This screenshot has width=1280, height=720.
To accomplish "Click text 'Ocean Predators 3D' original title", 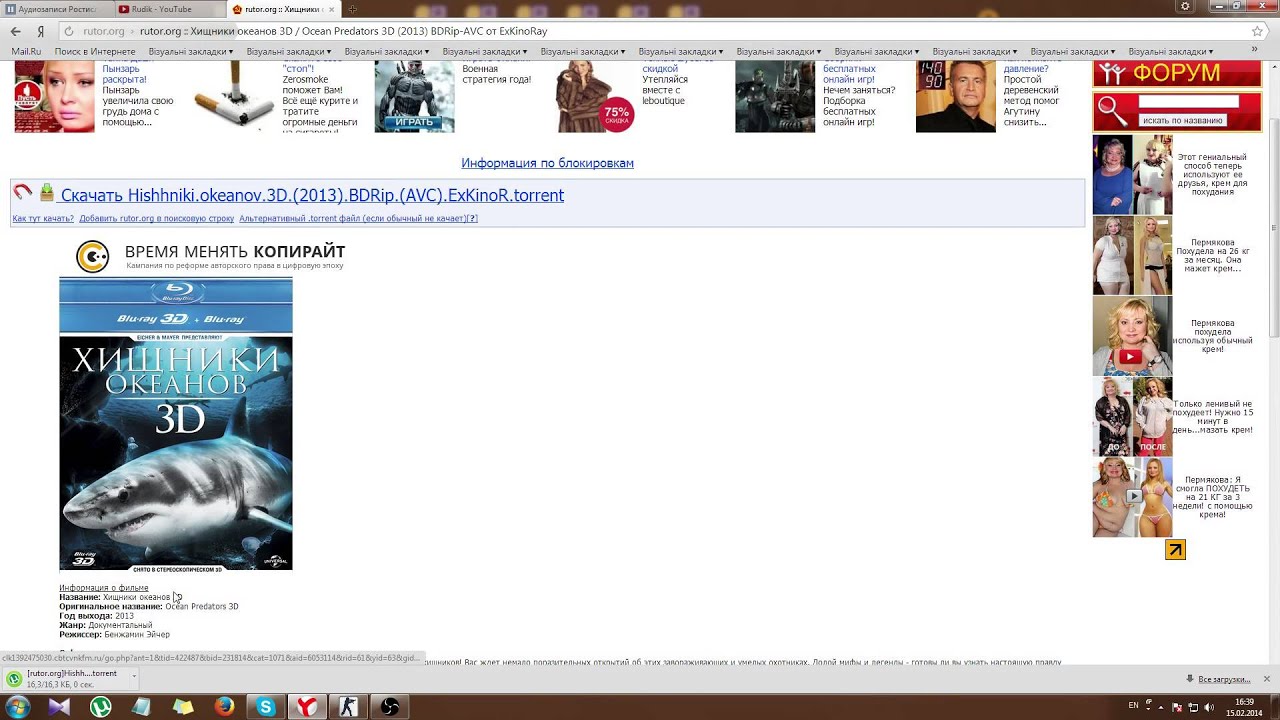I will click(202, 606).
